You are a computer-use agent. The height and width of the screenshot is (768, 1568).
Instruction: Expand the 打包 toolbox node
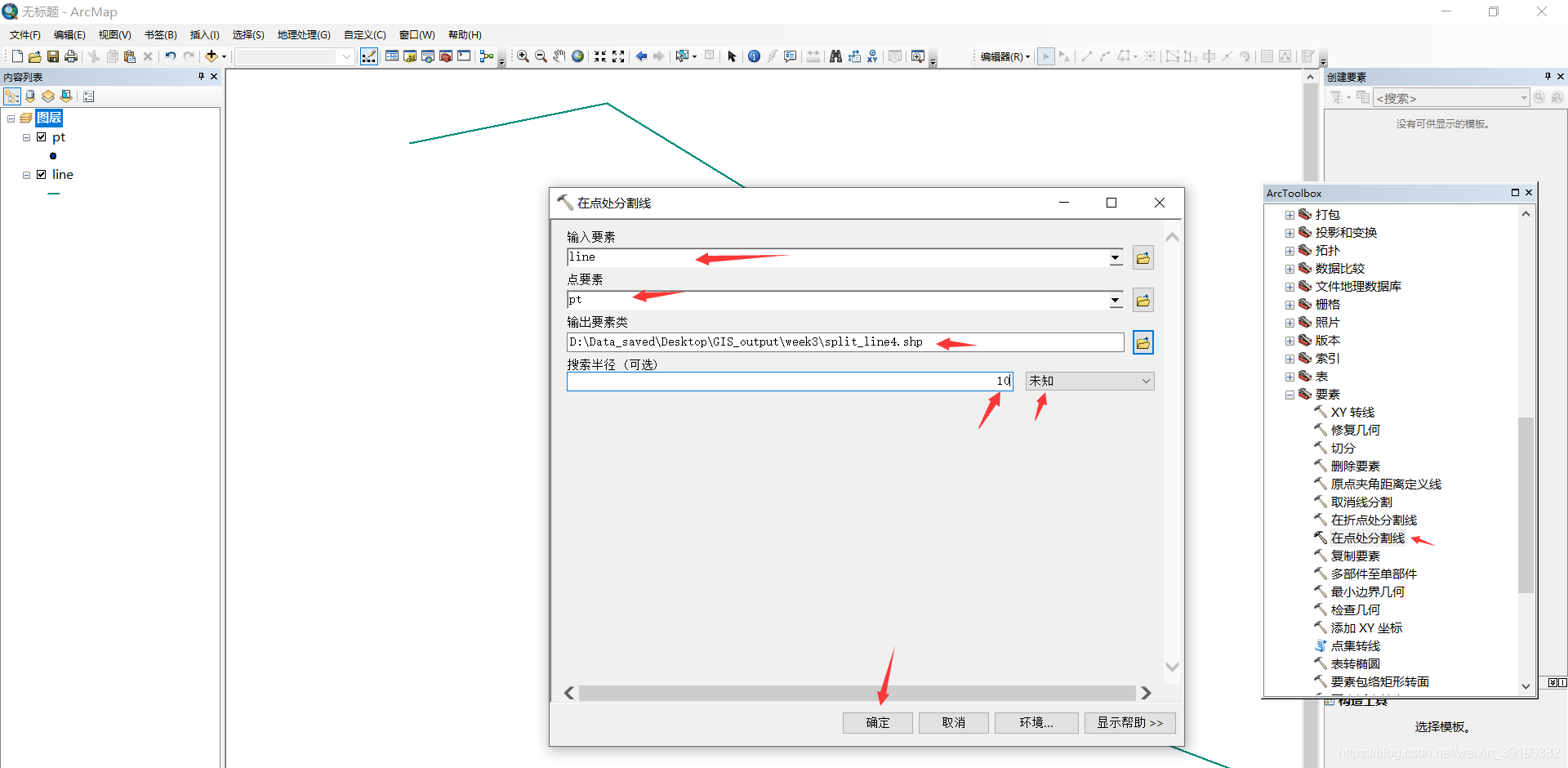tap(1290, 215)
